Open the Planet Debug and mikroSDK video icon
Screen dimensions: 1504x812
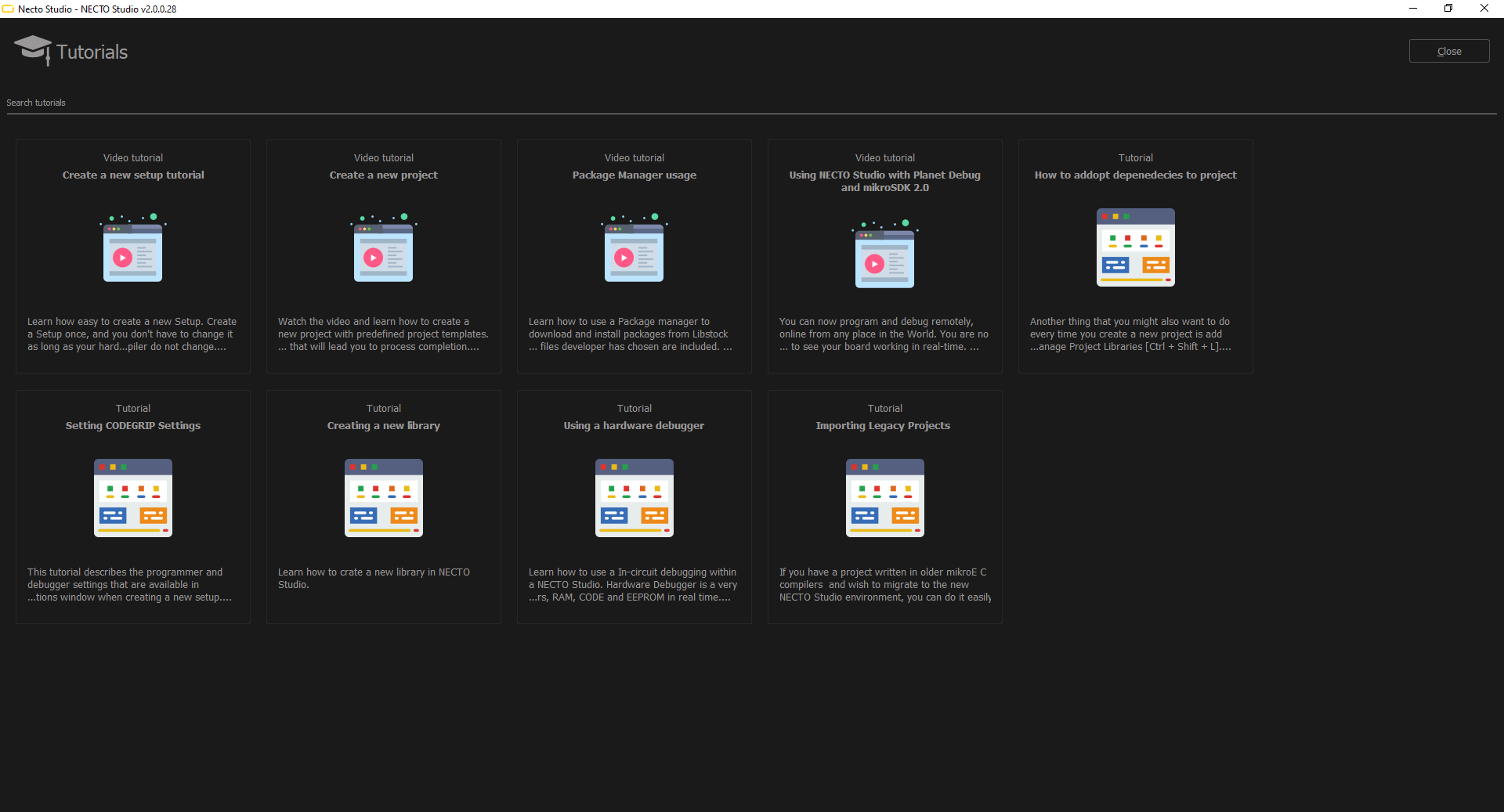point(884,254)
